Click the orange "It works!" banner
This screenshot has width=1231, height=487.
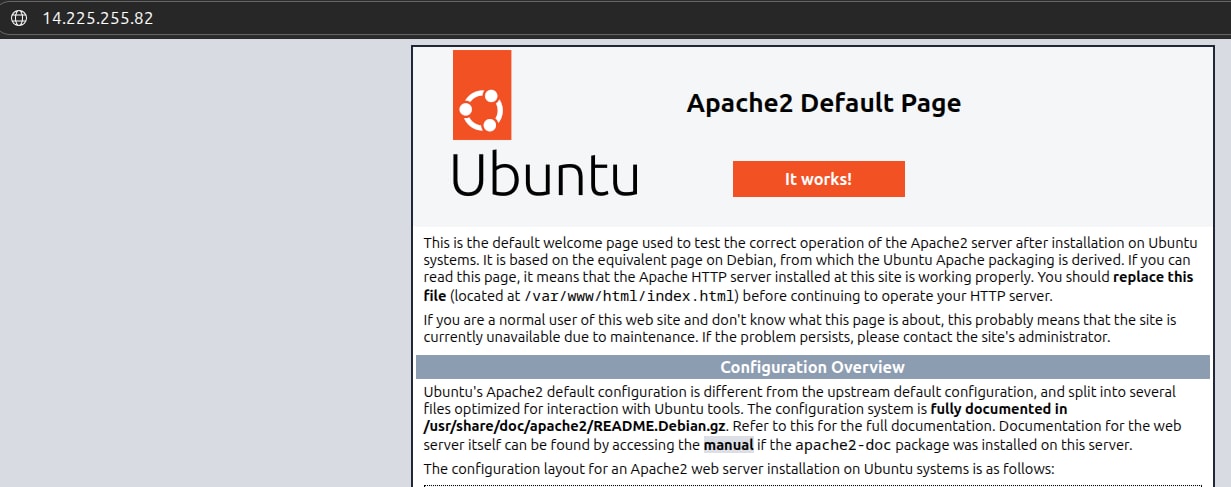click(818, 179)
